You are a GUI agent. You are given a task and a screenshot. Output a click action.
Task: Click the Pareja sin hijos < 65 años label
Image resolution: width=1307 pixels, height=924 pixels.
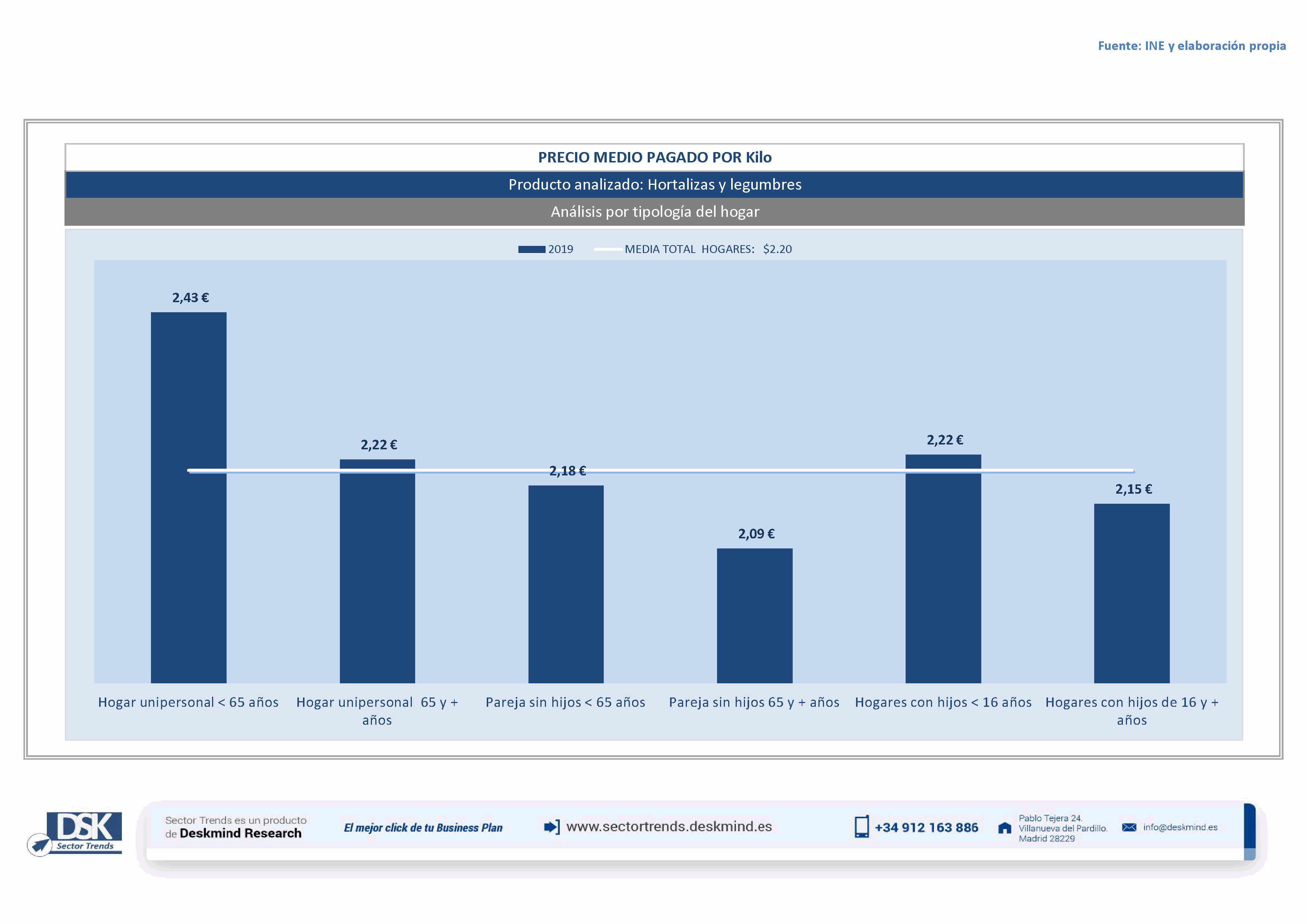(565, 702)
